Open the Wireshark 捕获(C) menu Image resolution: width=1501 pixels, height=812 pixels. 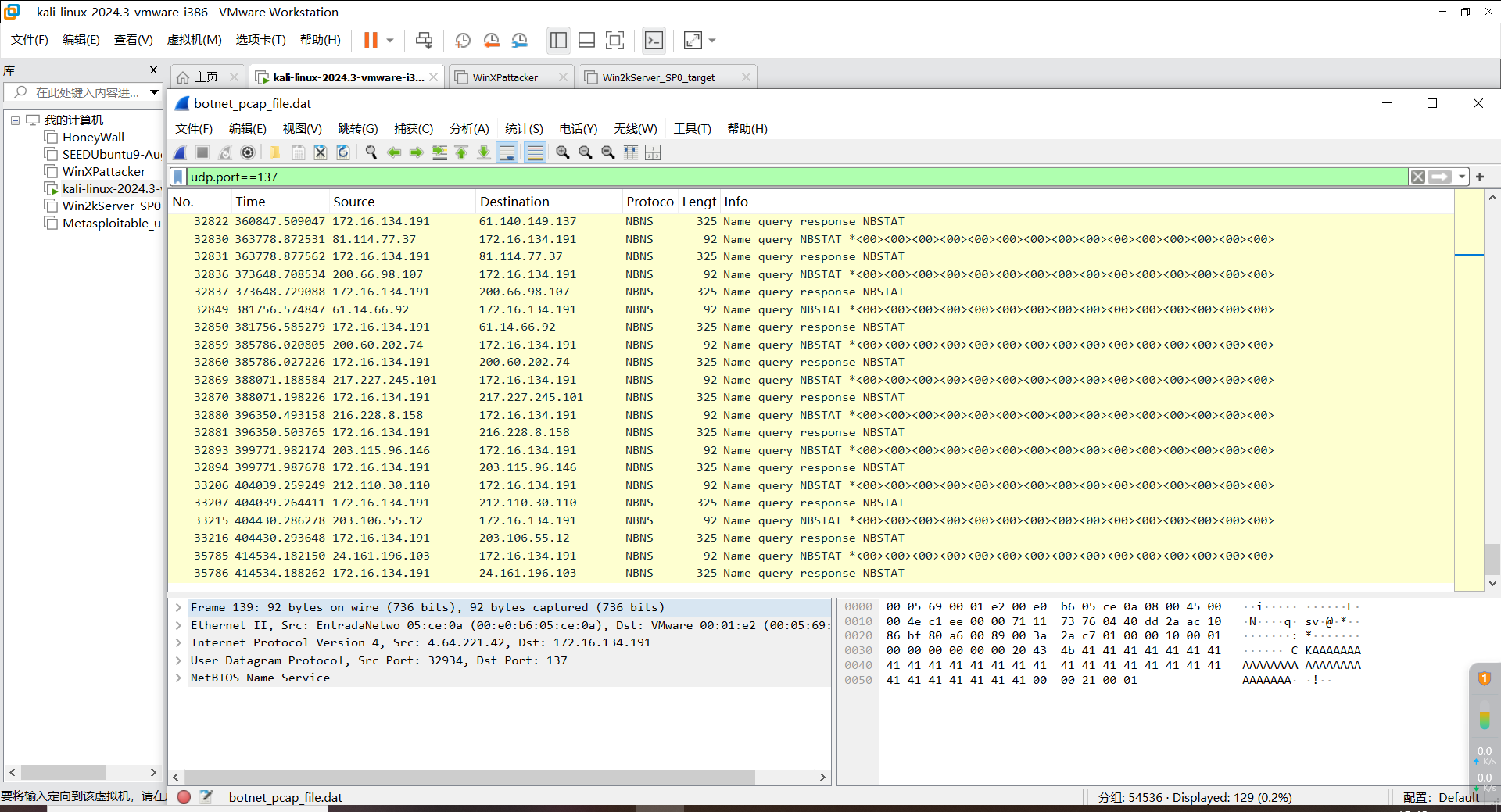click(414, 129)
